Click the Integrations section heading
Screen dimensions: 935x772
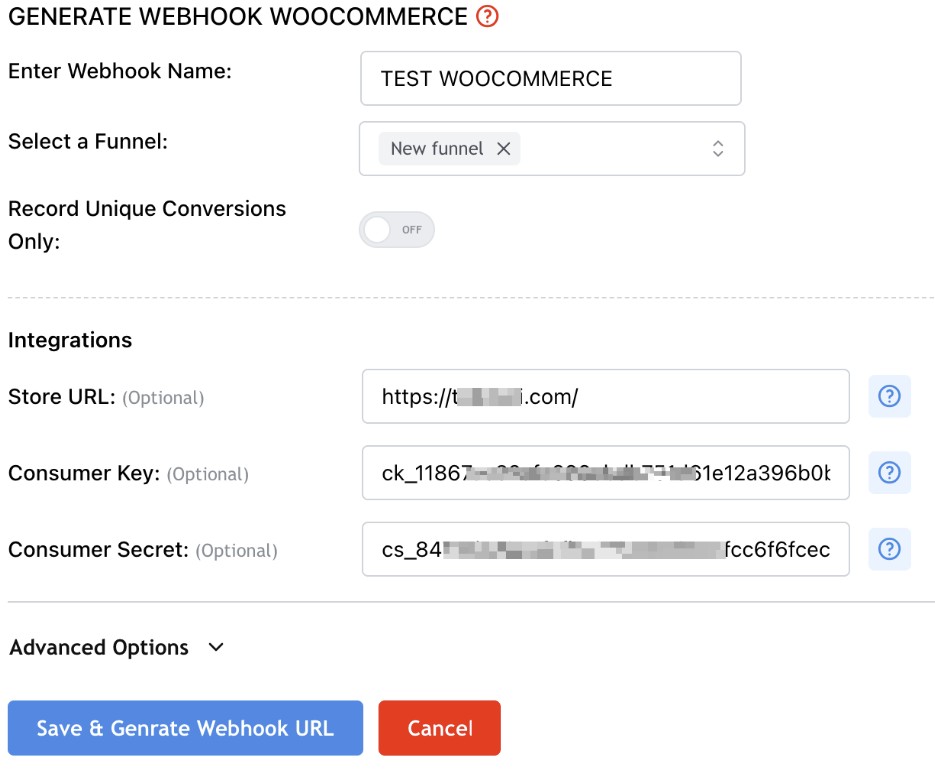(x=70, y=340)
